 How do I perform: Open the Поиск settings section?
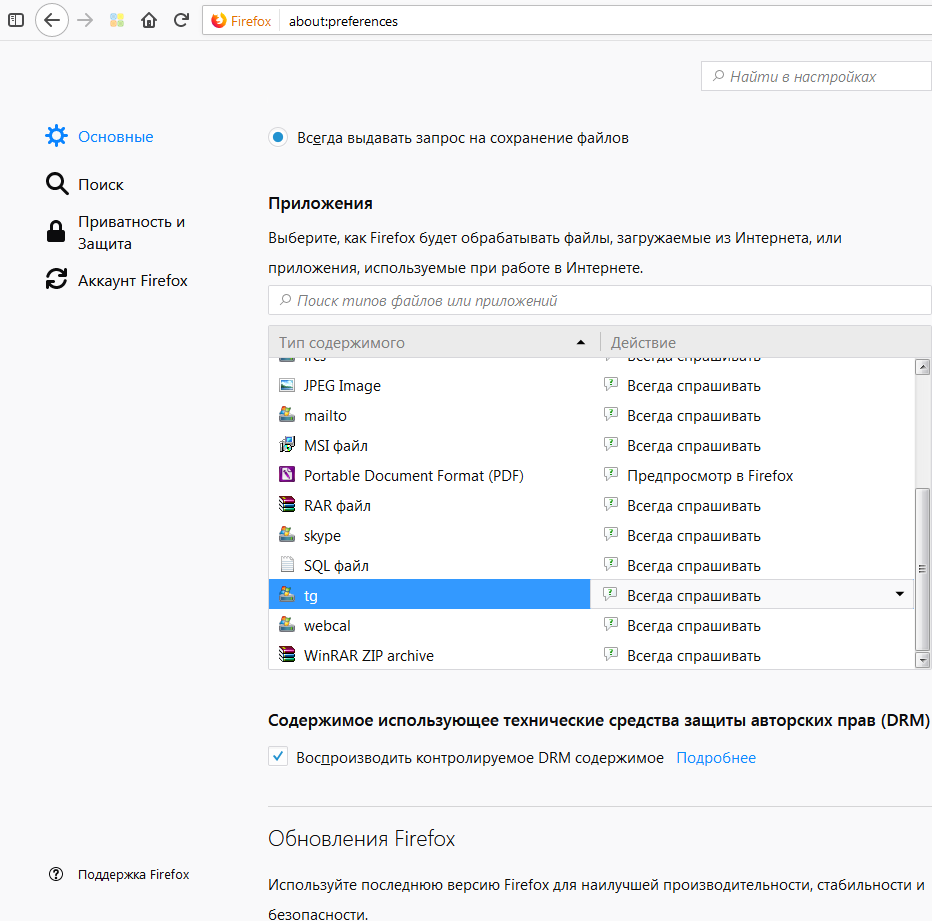coord(100,184)
